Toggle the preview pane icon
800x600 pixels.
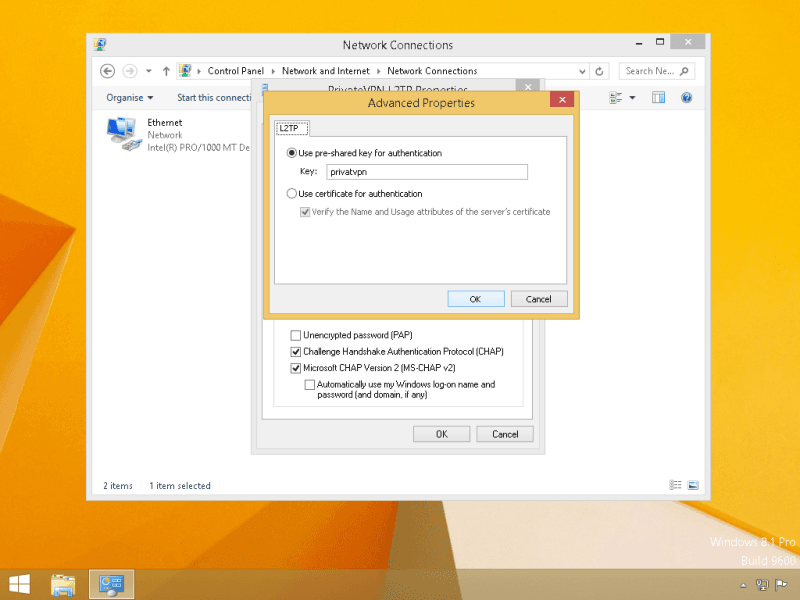659,98
